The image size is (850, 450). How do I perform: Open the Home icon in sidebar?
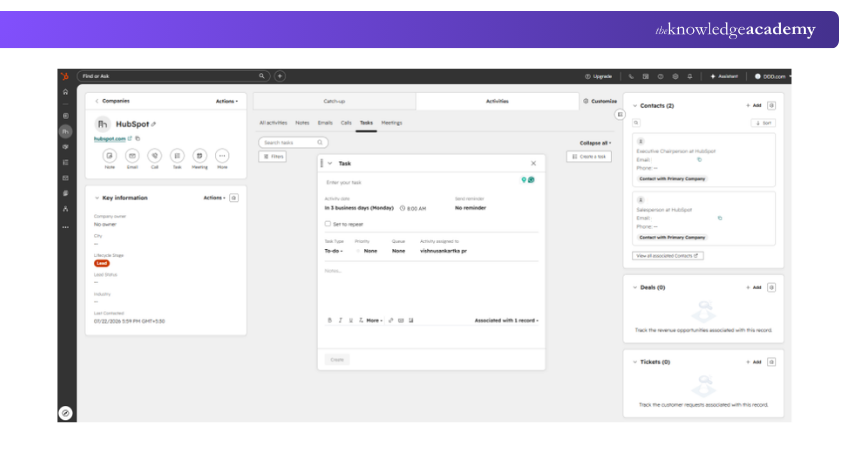tap(66, 92)
